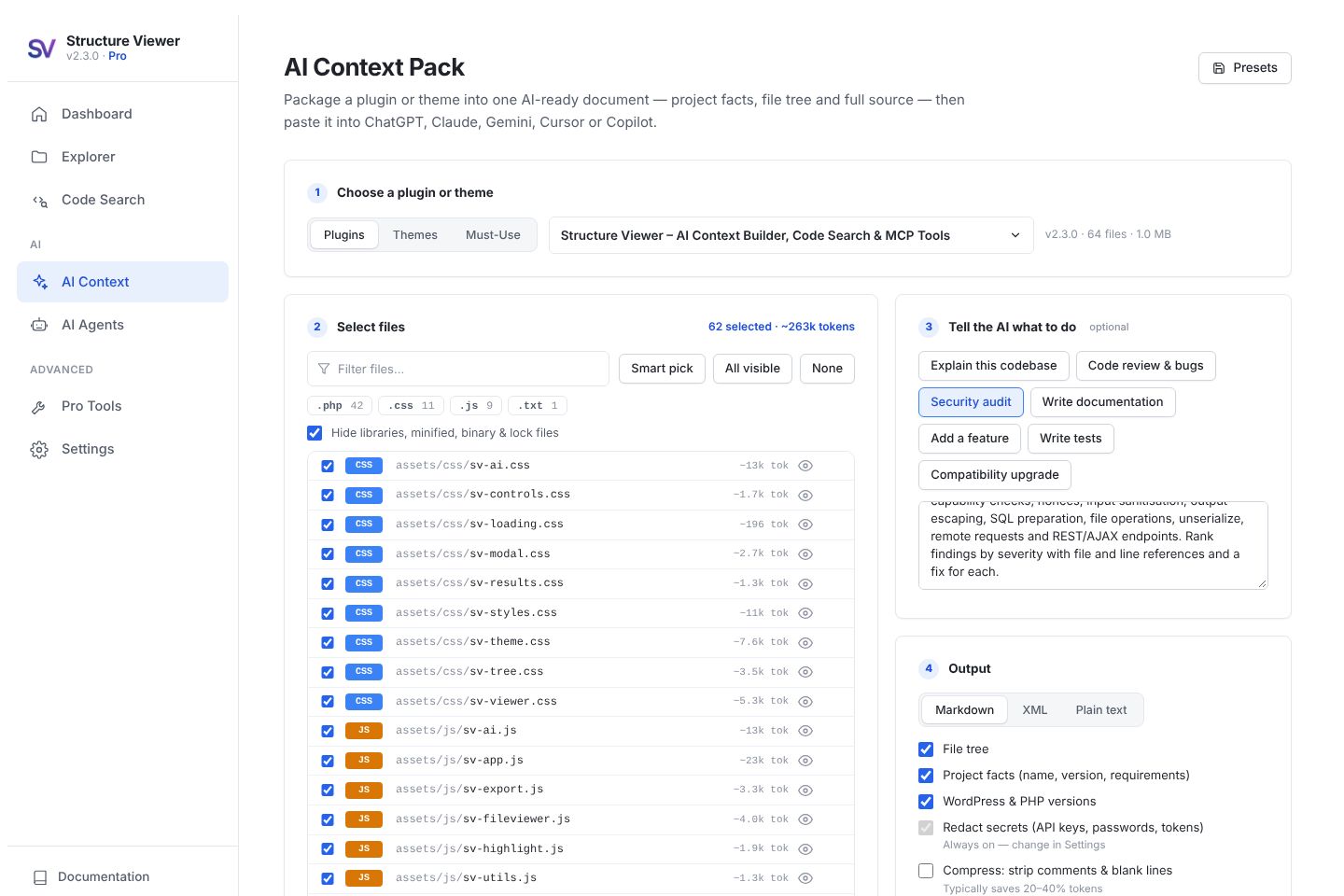Click the Filter files input field

pyautogui.click(x=458, y=369)
